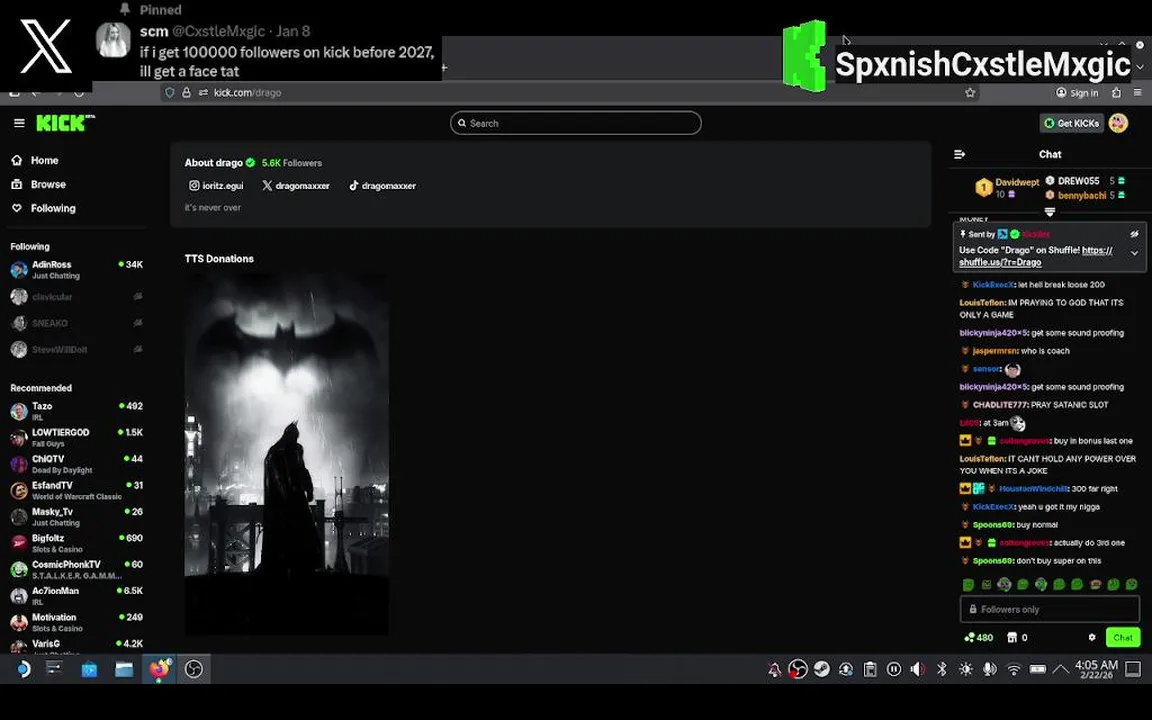Open recommended channel EsfandTV

76,490
